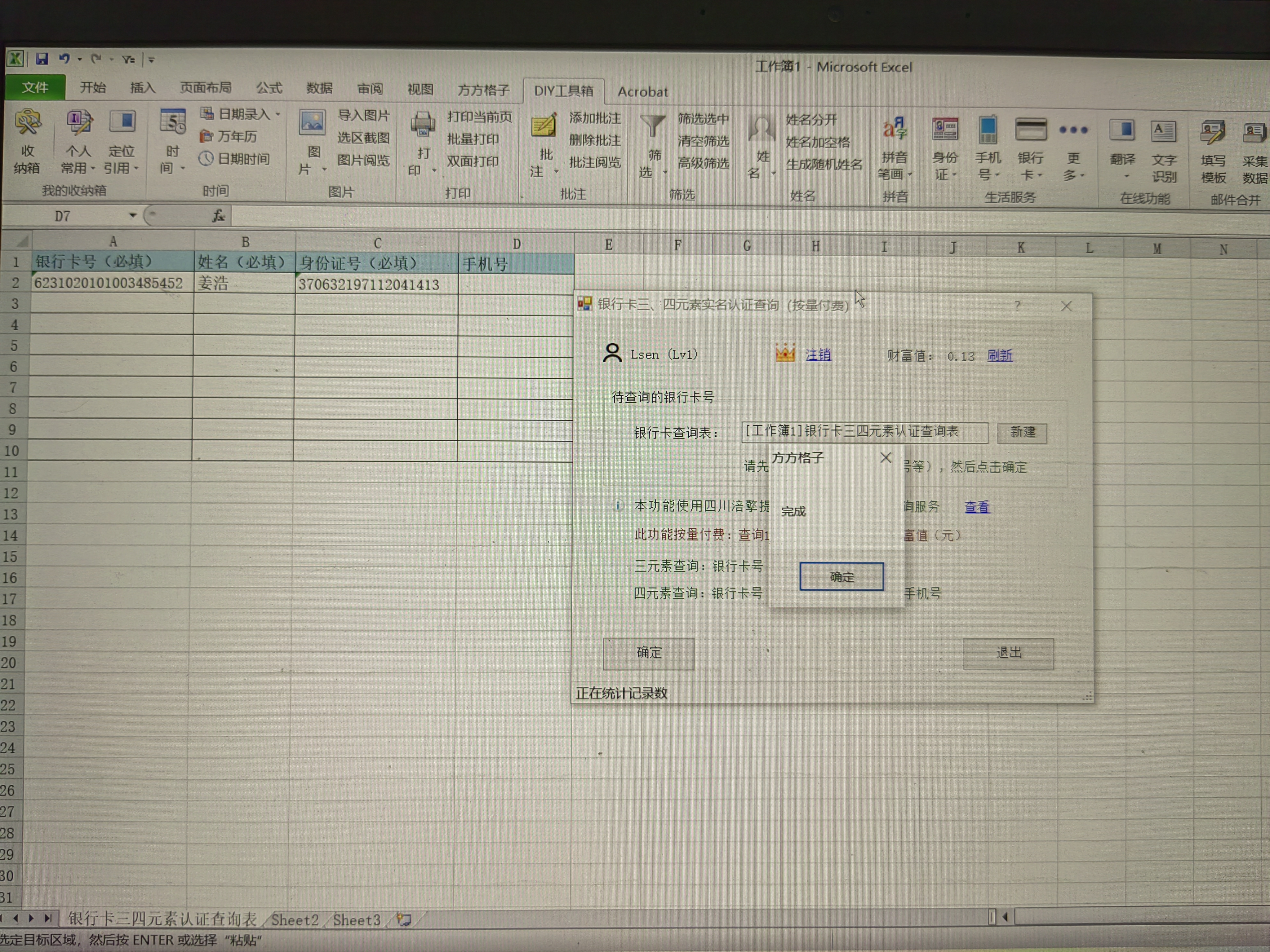Click 高级筛选 advanced filter
This screenshot has width=1270, height=952.
[x=703, y=164]
